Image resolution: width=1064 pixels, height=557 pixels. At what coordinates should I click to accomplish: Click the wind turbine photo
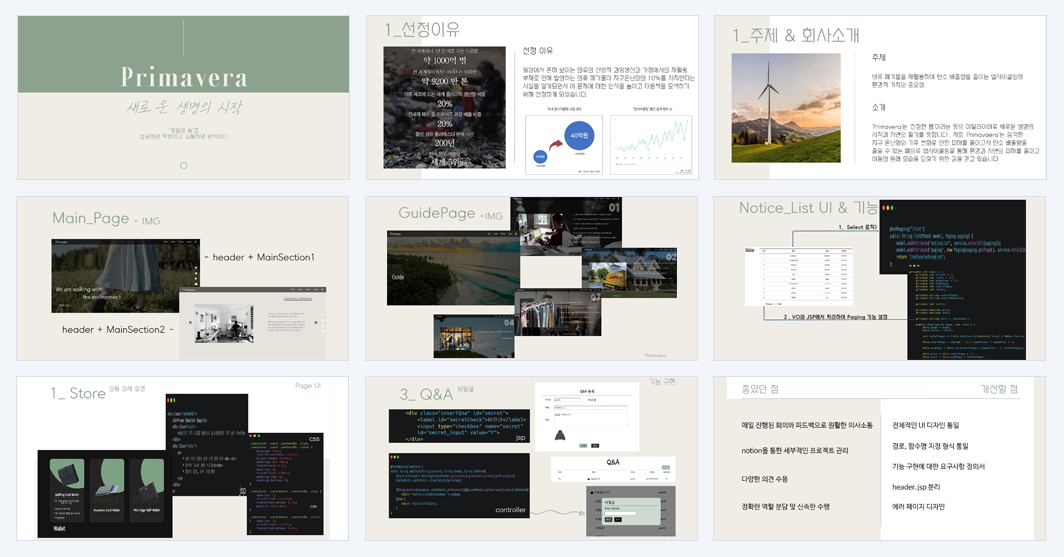786,108
